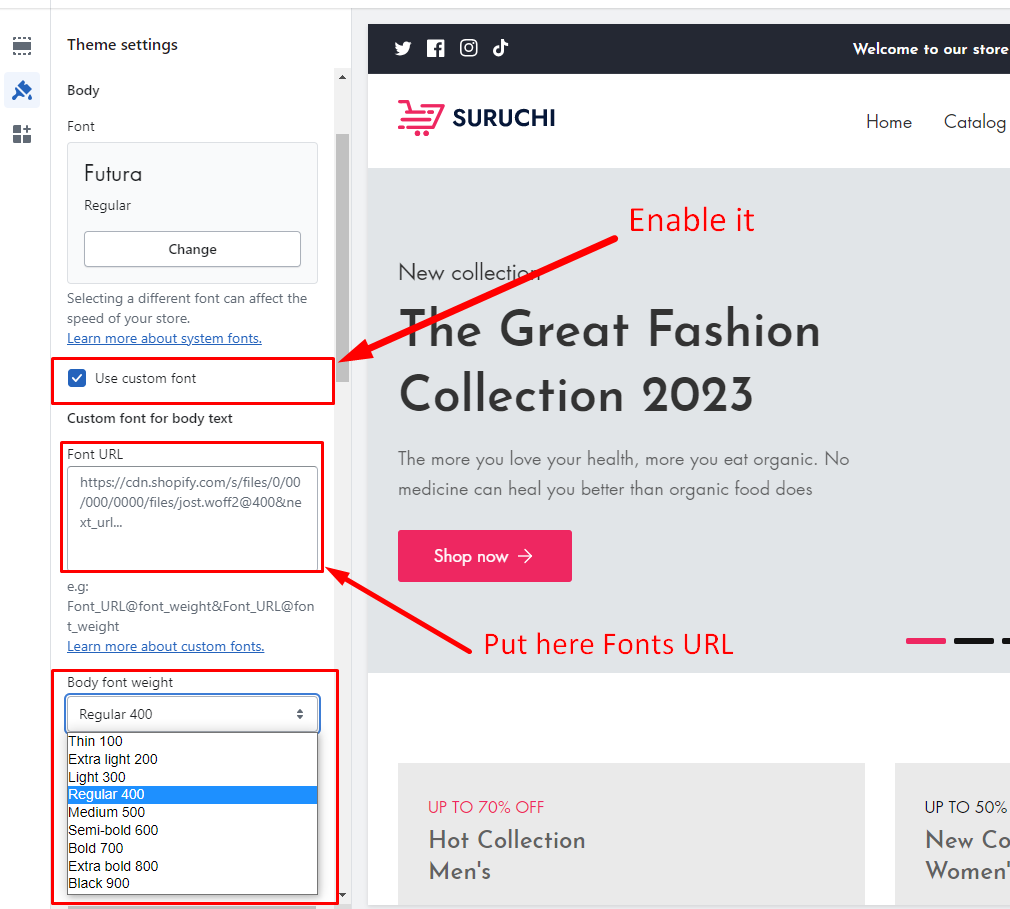The width and height of the screenshot is (1010, 909).
Task: Click the Change font button
Action: tap(192, 249)
